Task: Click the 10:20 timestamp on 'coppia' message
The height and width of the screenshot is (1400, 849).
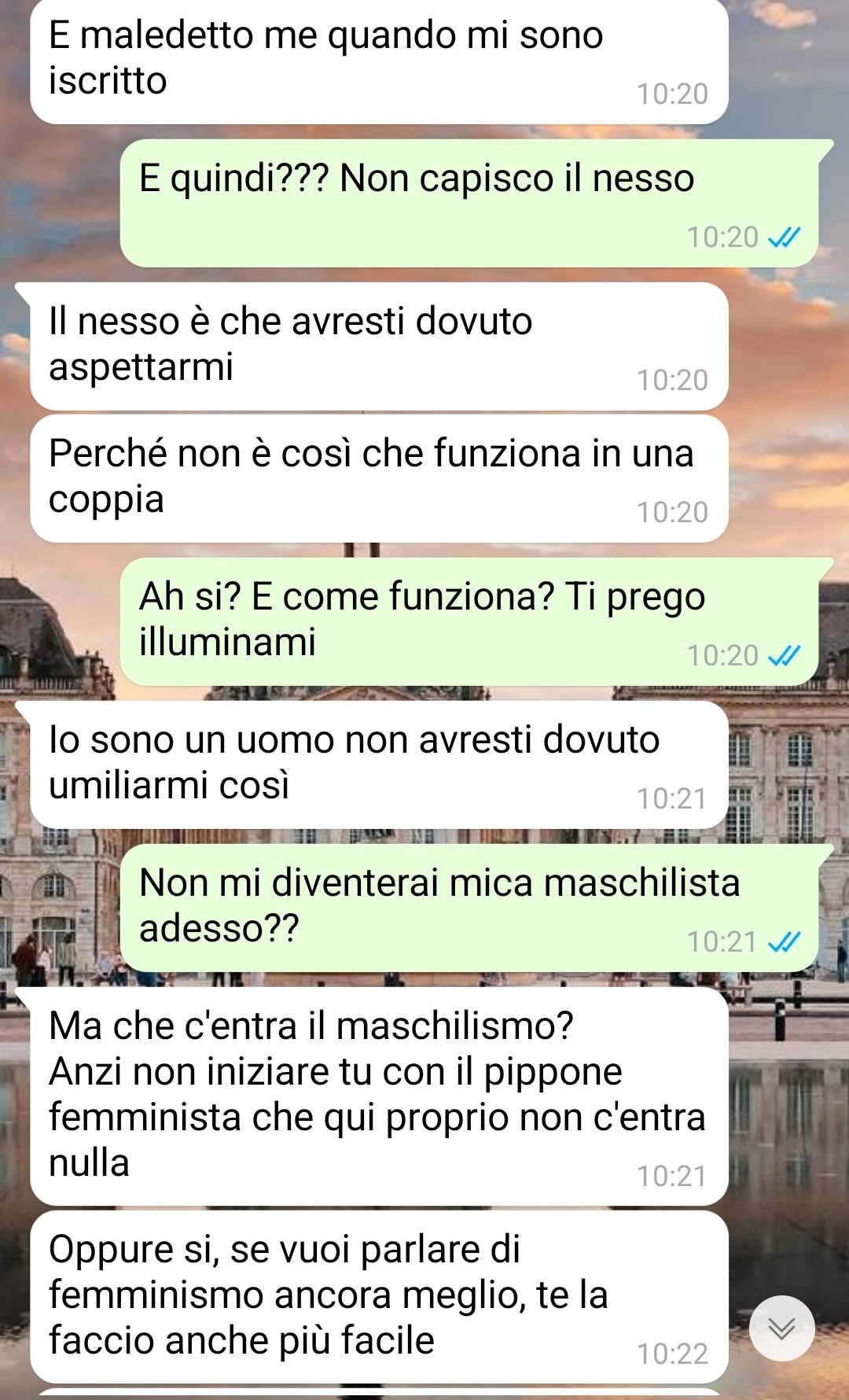Action: (x=672, y=512)
